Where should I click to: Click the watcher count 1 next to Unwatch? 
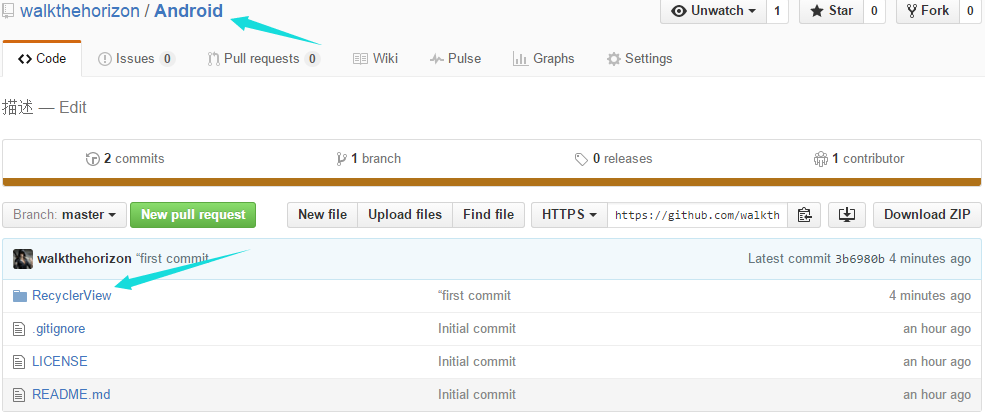coord(777,11)
